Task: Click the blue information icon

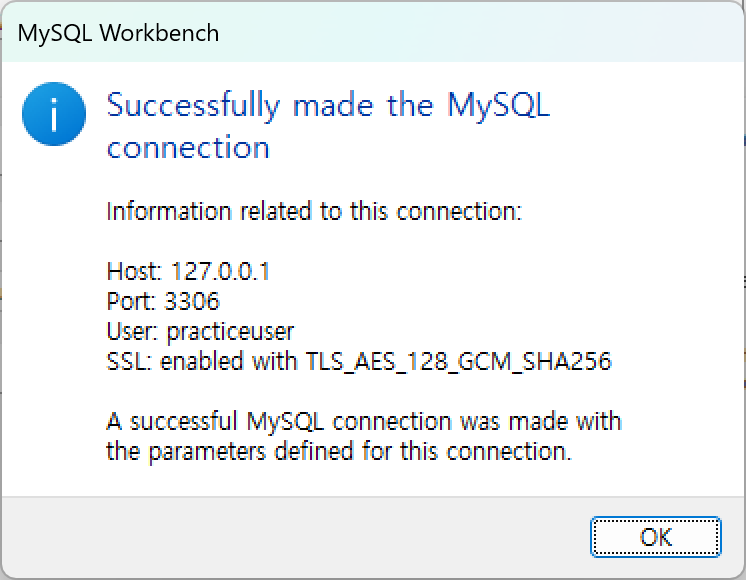Action: 54,114
